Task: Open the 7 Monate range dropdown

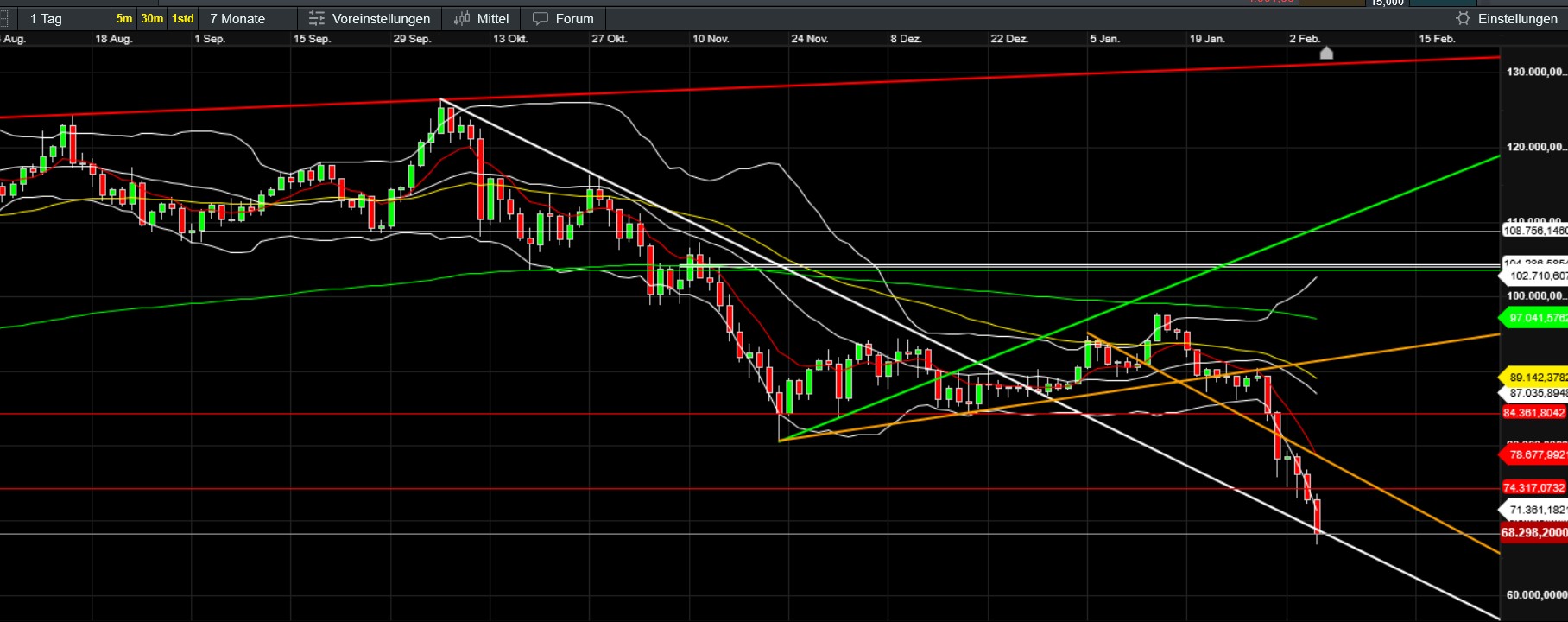Action: (237, 18)
